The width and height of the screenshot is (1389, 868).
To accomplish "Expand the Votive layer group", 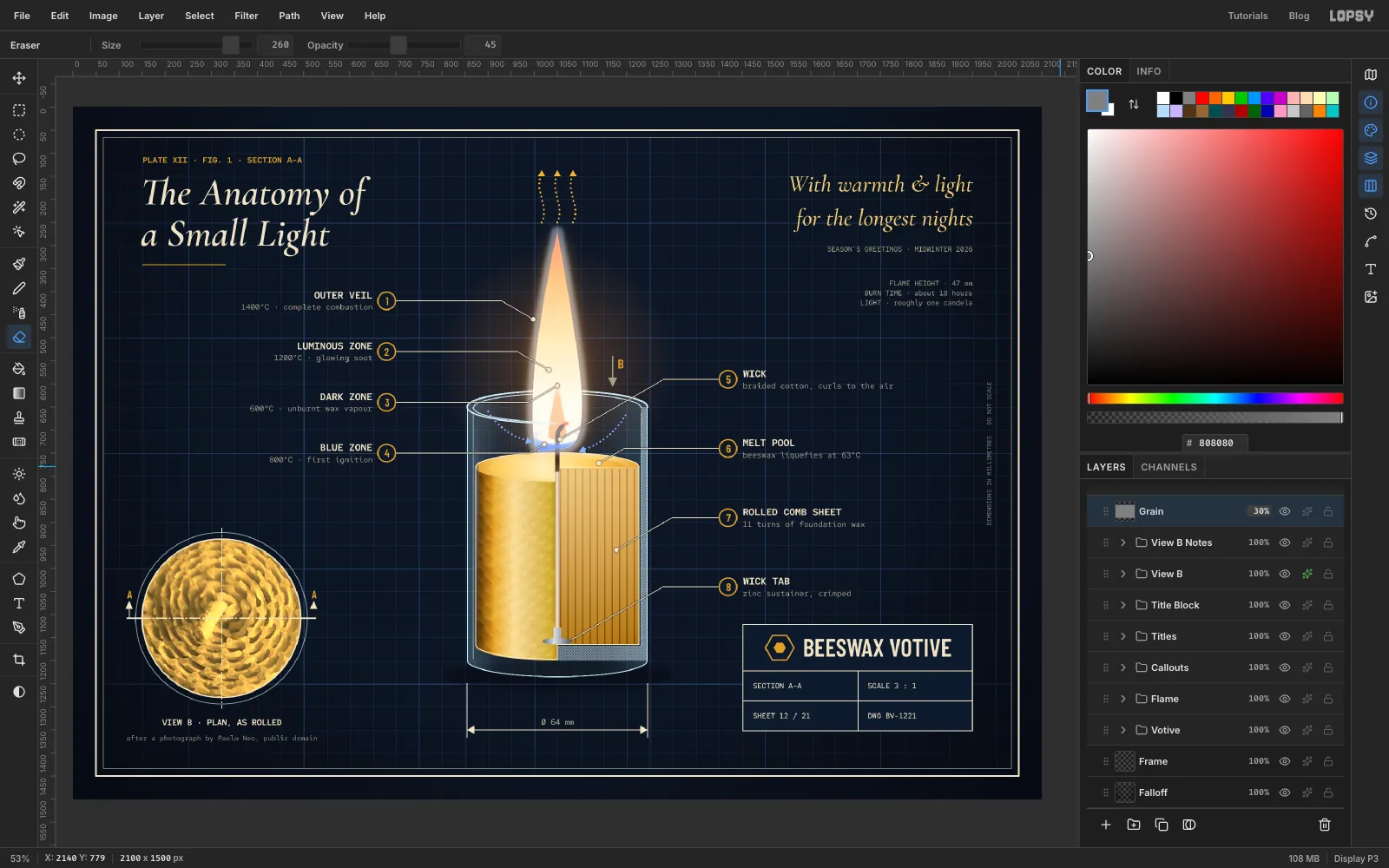I will (x=1123, y=730).
